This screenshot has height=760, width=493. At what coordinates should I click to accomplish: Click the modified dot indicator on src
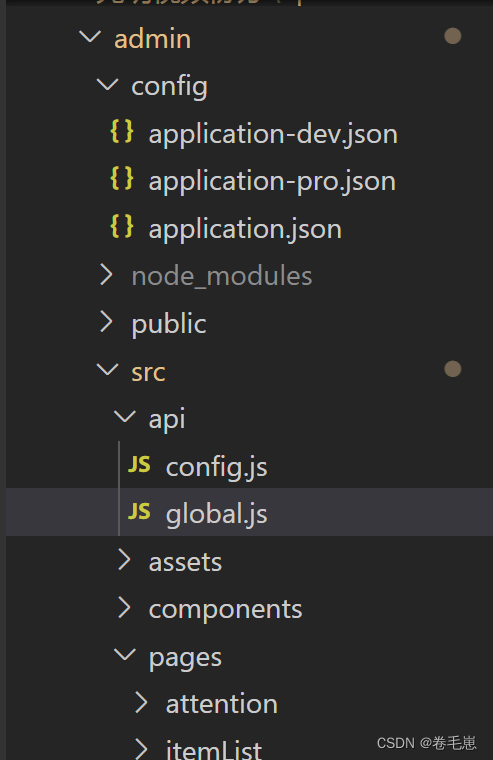[x=453, y=369]
